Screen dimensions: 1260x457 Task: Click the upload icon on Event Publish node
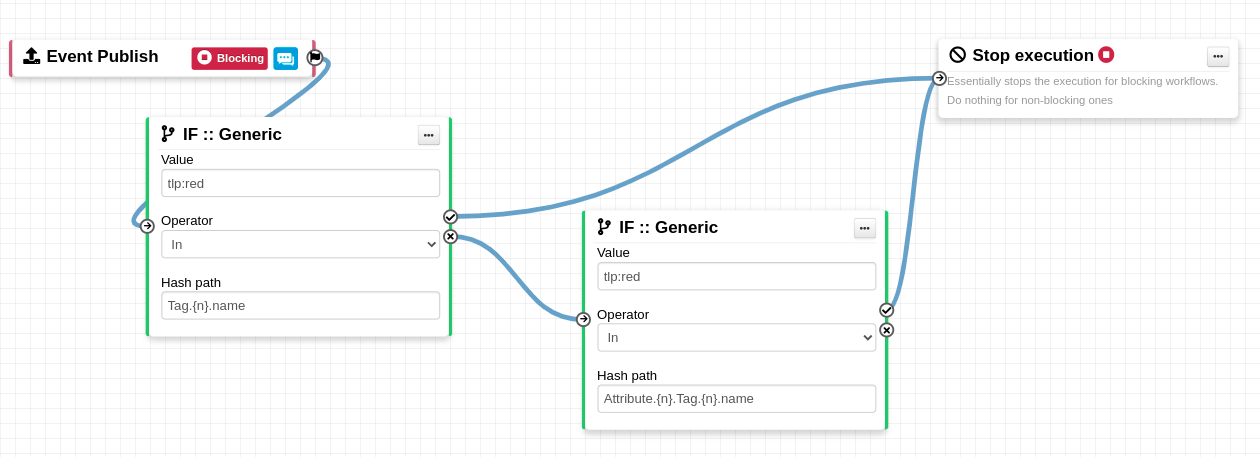[x=31, y=56]
